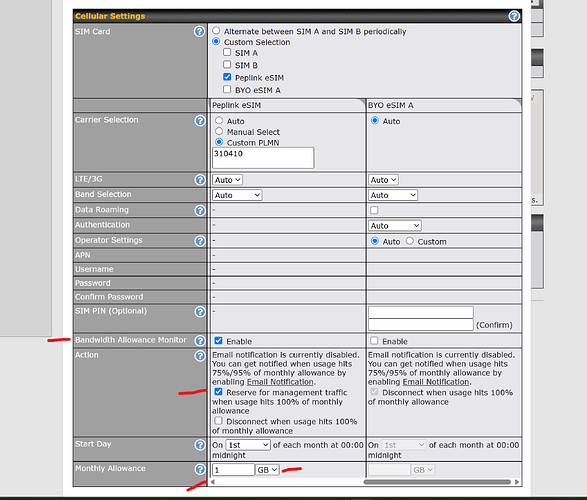The image size is (587, 500).
Task: Select the Peplink eSIM tab
Action: pos(288,106)
